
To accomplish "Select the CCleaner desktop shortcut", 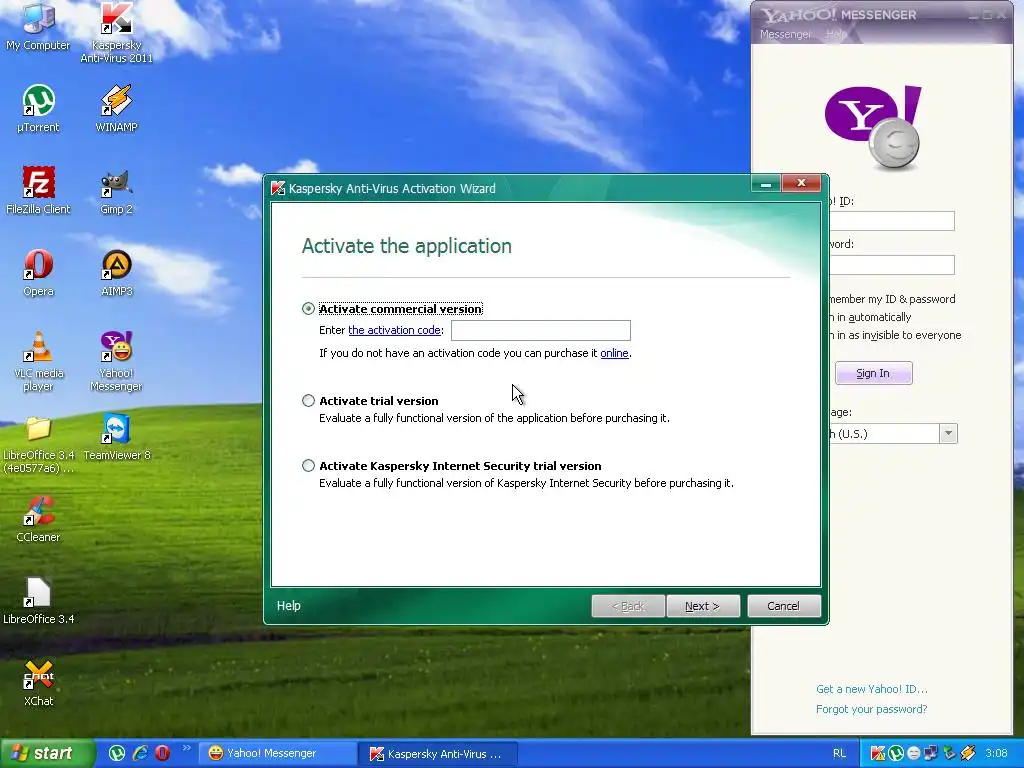I will pyautogui.click(x=38, y=519).
